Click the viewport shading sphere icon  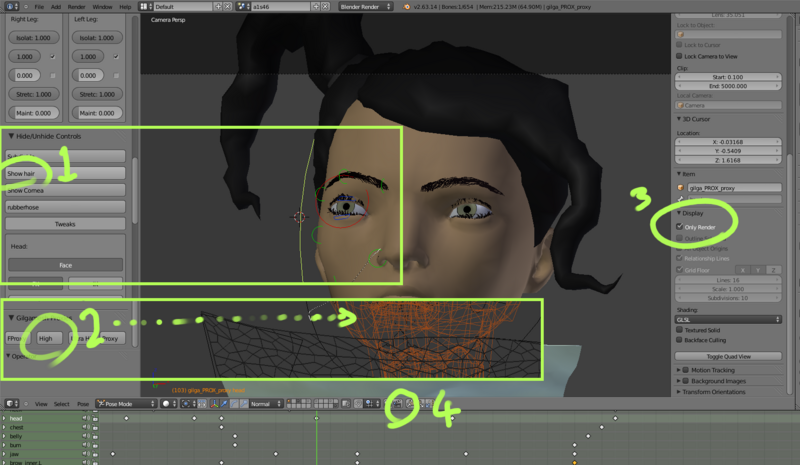[167, 404]
